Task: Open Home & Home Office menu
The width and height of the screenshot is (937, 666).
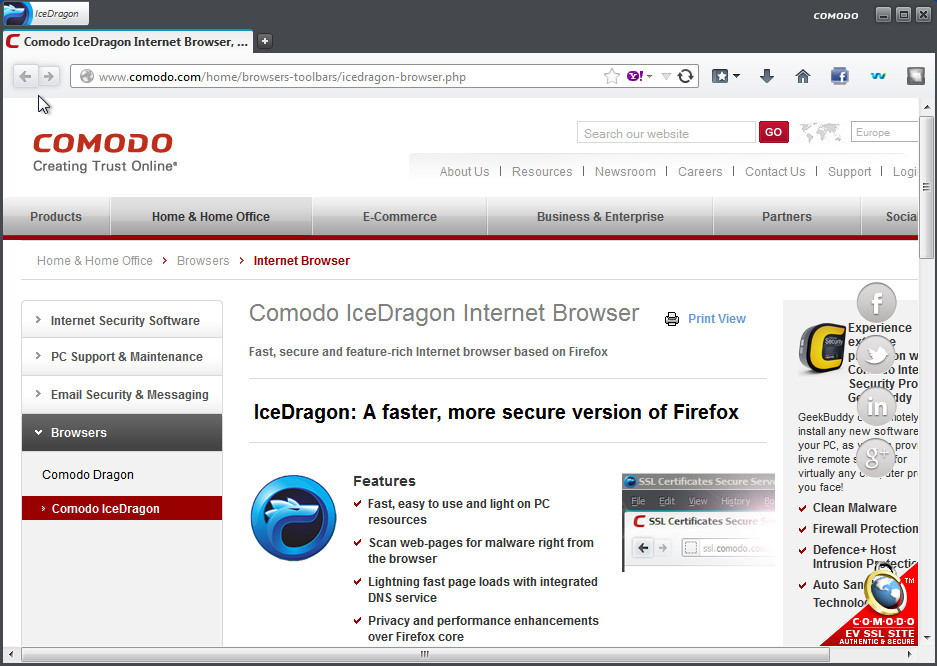Action: click(211, 217)
